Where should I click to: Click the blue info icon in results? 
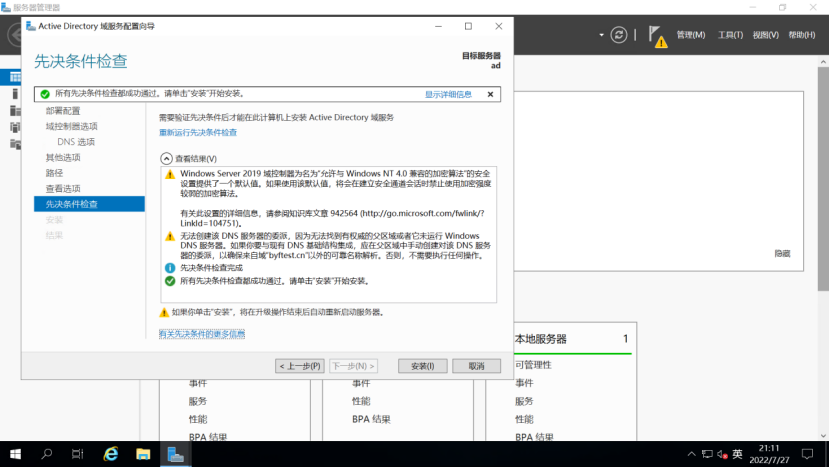tap(170, 268)
